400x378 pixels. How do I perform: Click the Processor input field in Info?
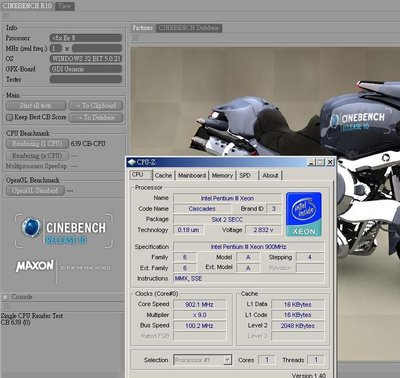point(86,38)
